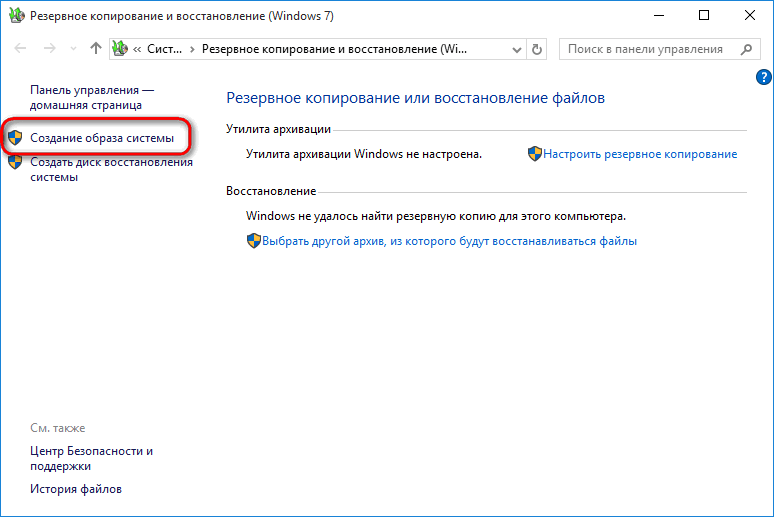Click the Восстановление section label
The image size is (774, 517).
[271, 191]
